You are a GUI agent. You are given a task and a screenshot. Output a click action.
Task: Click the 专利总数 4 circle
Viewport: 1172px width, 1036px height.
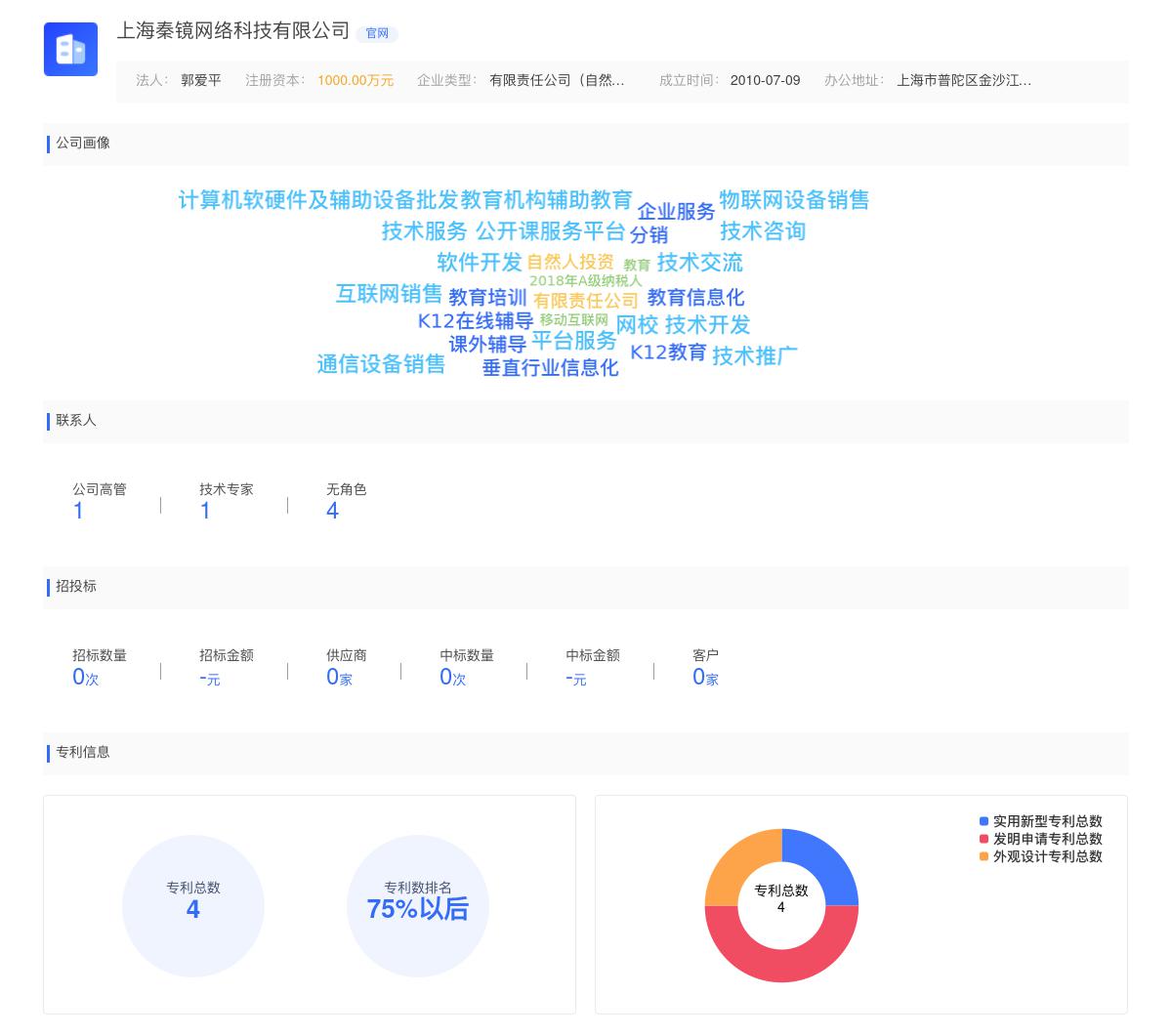193,906
